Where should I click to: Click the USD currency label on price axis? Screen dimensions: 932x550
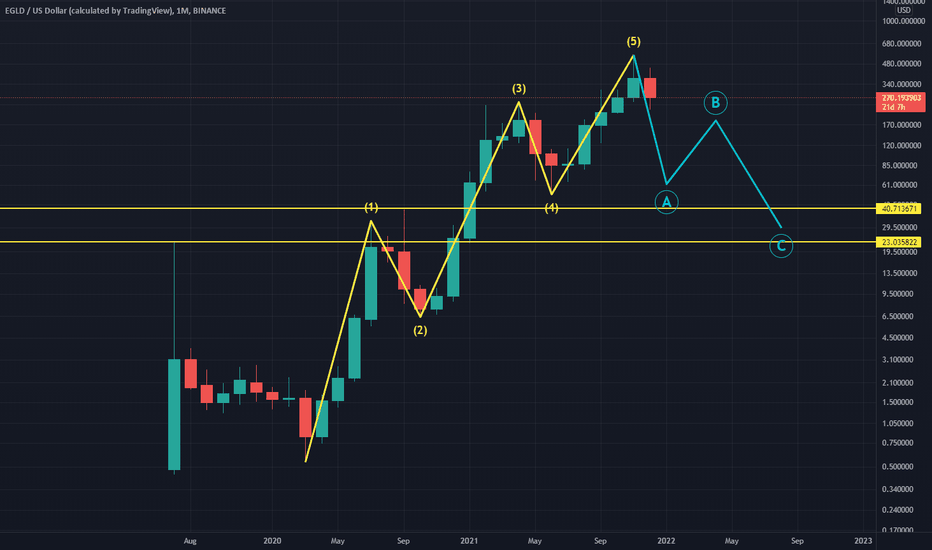pos(903,10)
